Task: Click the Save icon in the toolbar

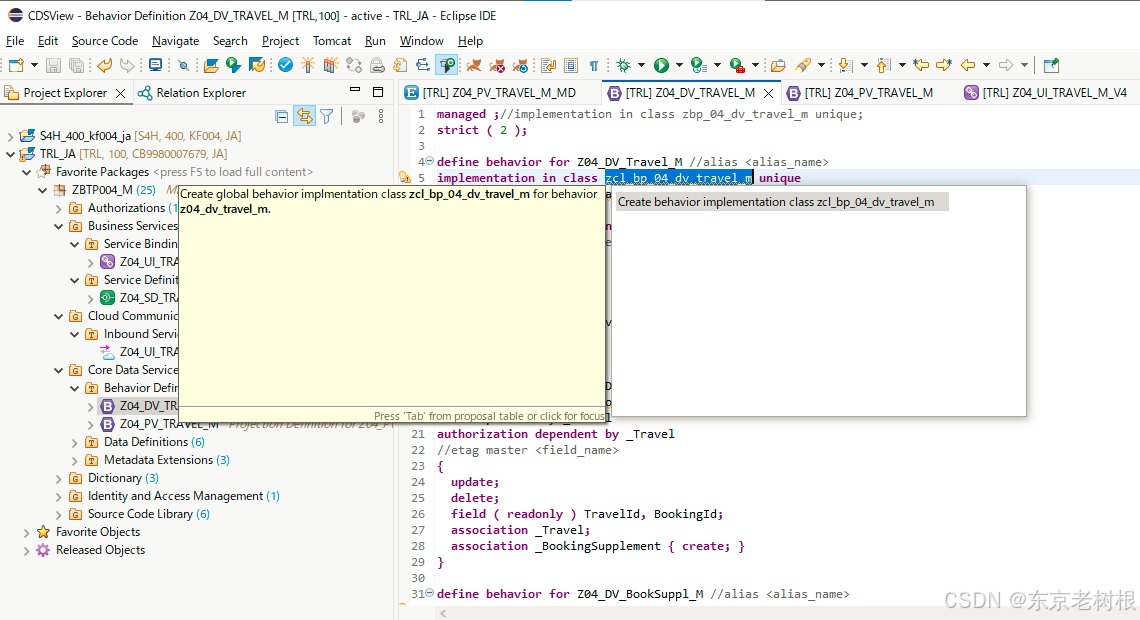Action: [x=51, y=64]
